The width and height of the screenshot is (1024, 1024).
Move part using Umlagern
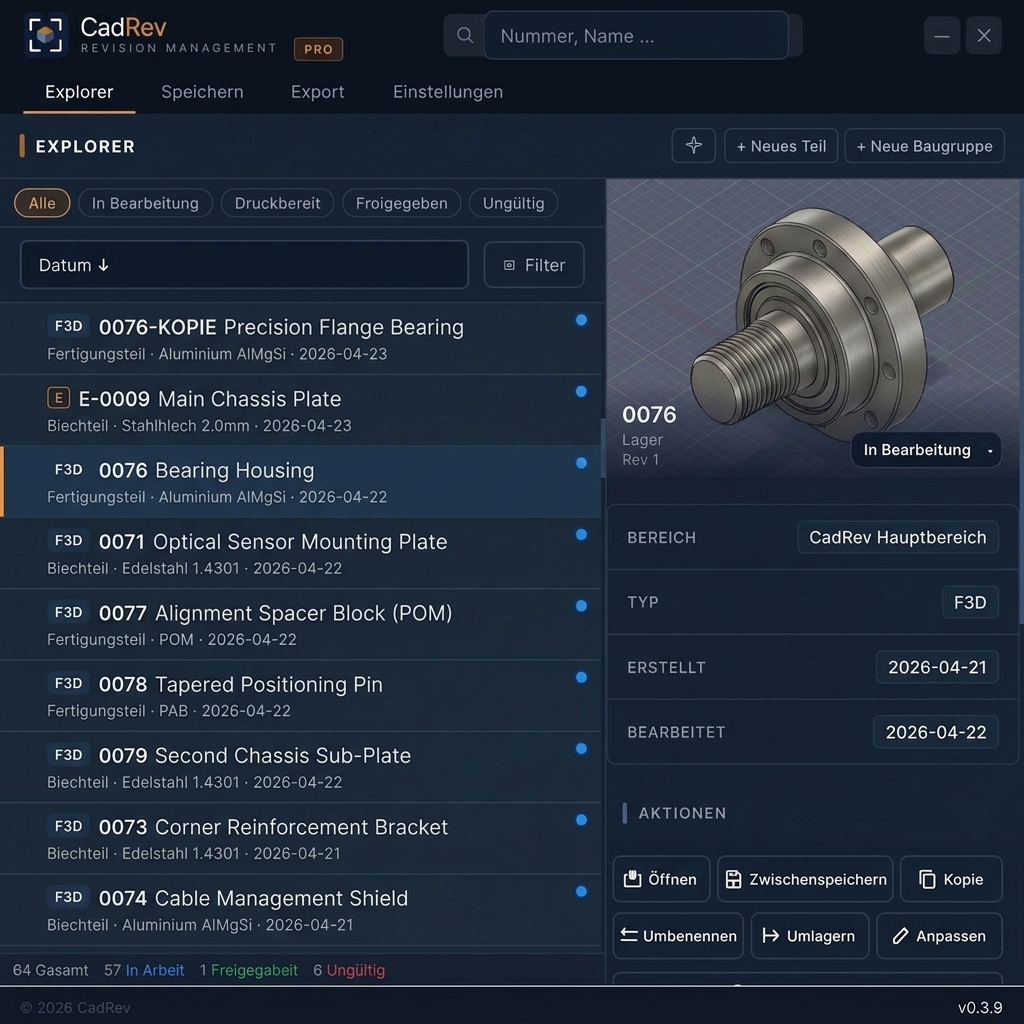coord(810,936)
